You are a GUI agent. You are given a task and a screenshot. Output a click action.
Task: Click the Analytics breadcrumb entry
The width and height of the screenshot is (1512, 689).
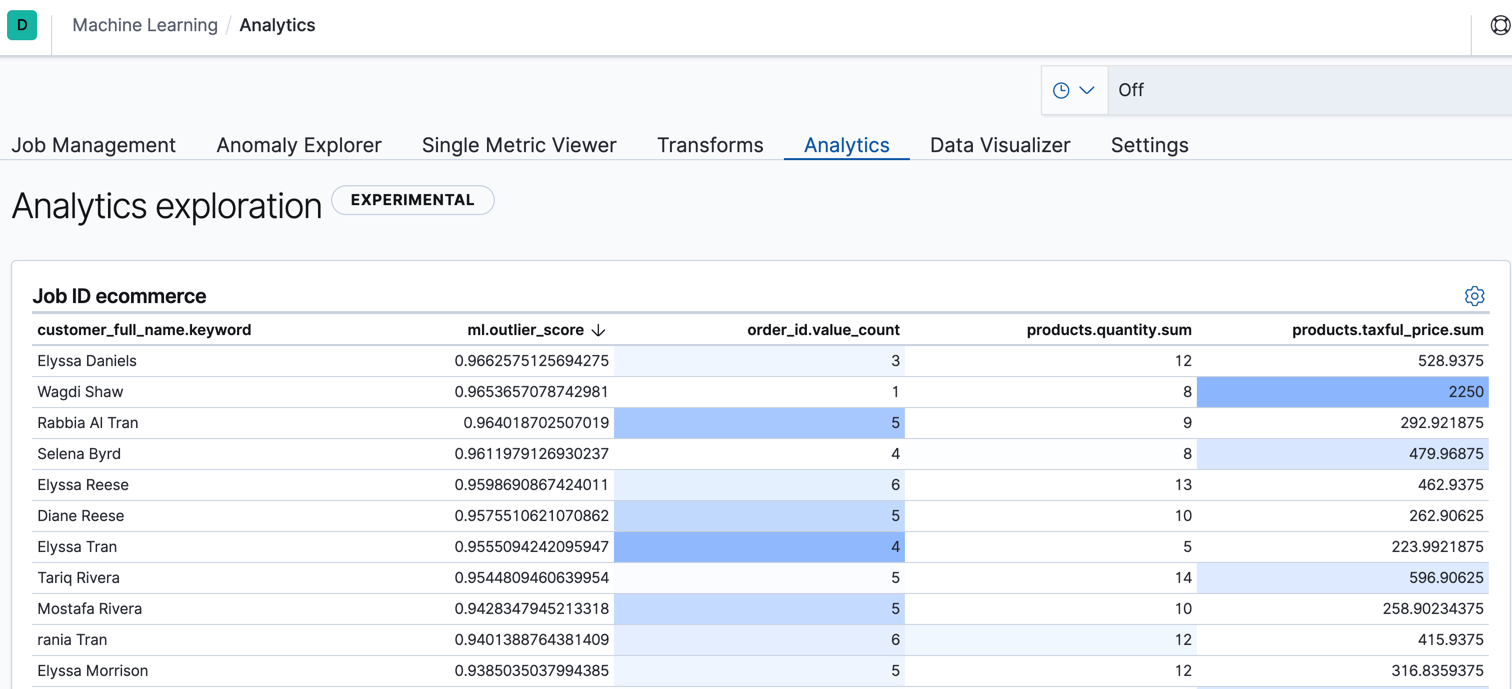[x=277, y=24]
